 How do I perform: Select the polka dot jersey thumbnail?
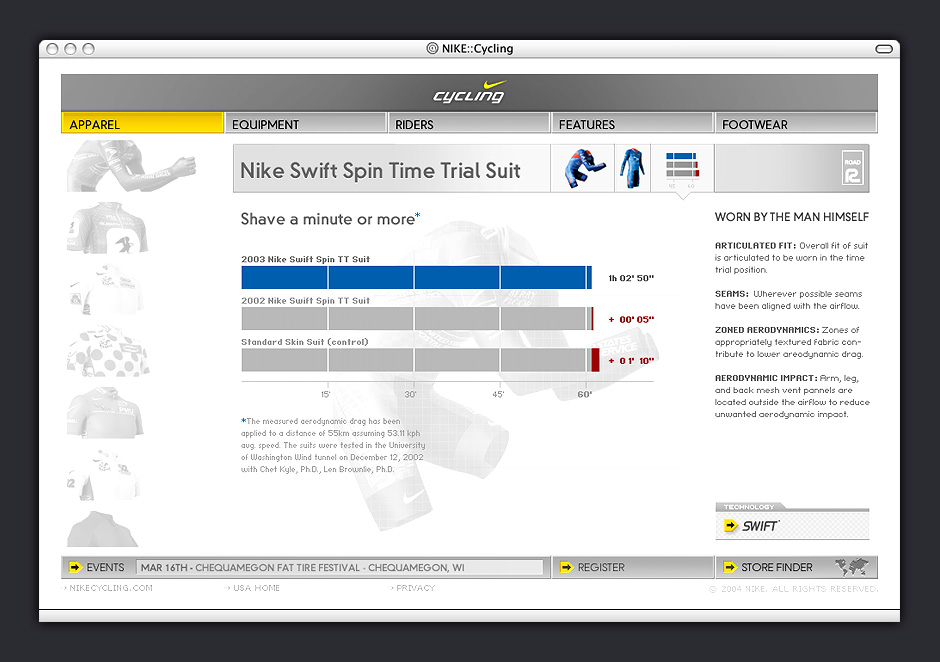point(108,351)
